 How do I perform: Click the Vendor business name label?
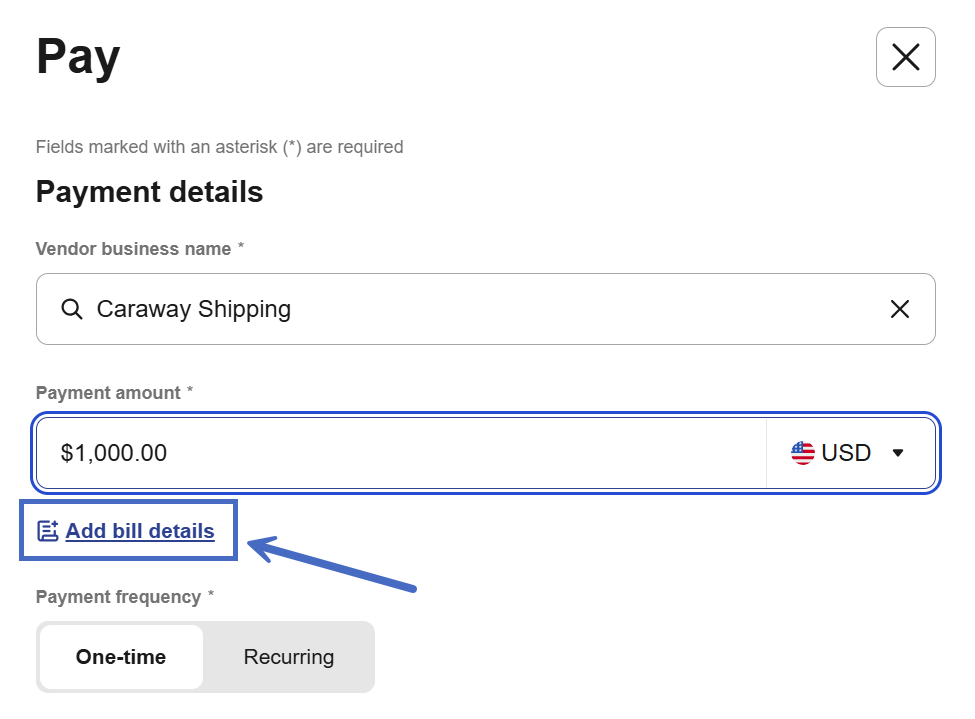(133, 249)
